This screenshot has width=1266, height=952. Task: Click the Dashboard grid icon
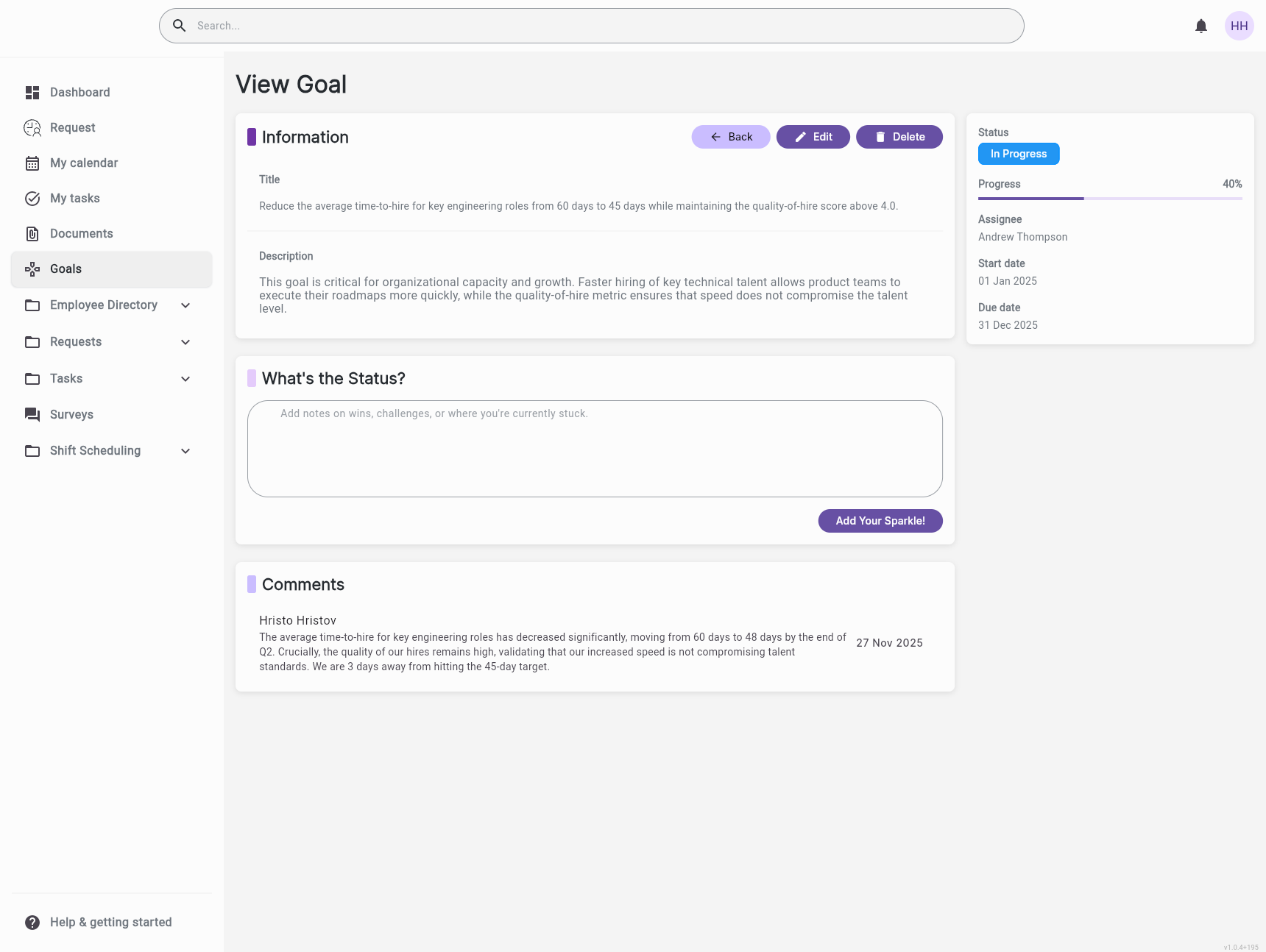point(32,93)
